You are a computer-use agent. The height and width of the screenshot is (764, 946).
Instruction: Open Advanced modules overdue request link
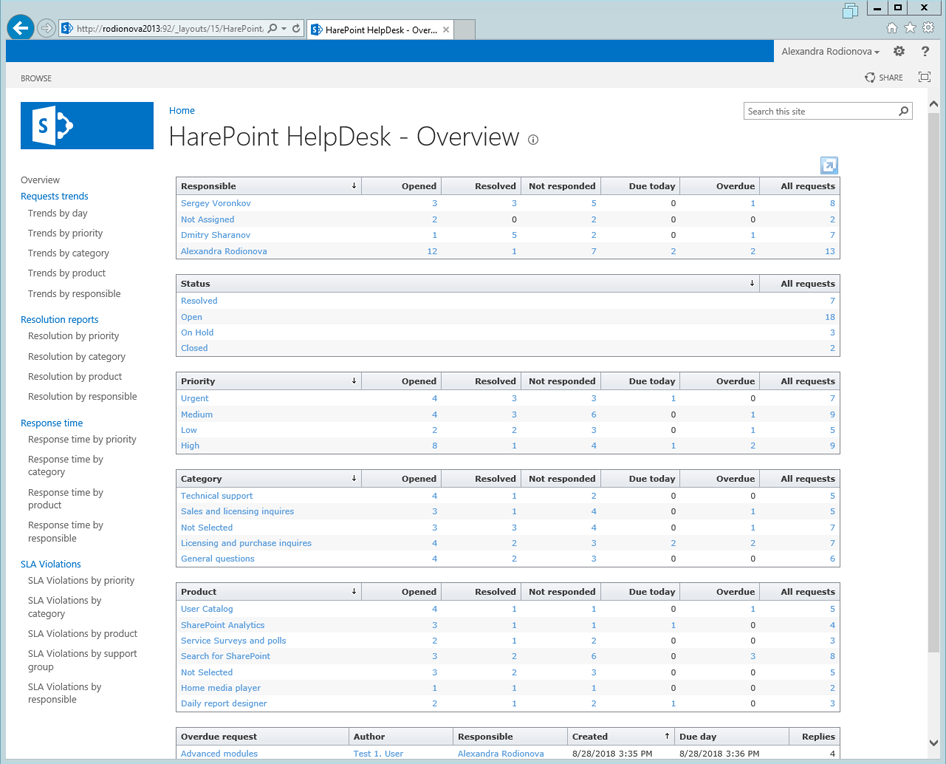(219, 754)
